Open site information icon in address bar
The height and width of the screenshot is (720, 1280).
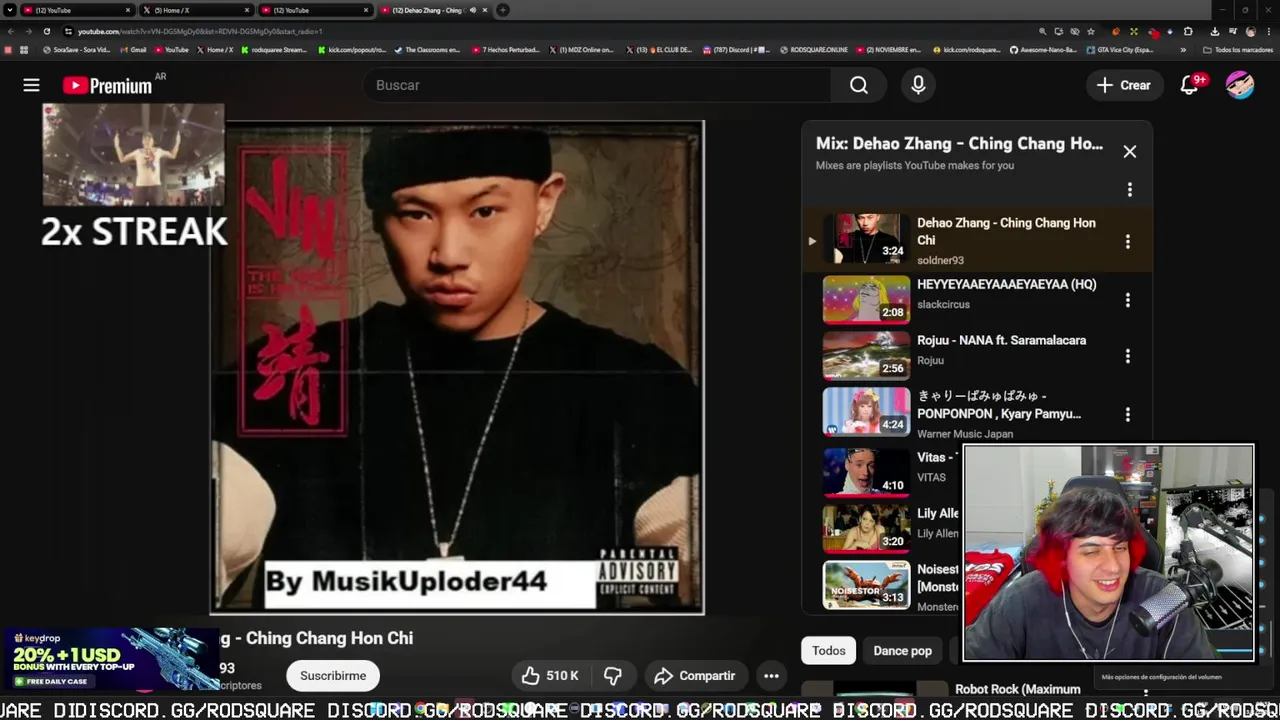point(68,31)
